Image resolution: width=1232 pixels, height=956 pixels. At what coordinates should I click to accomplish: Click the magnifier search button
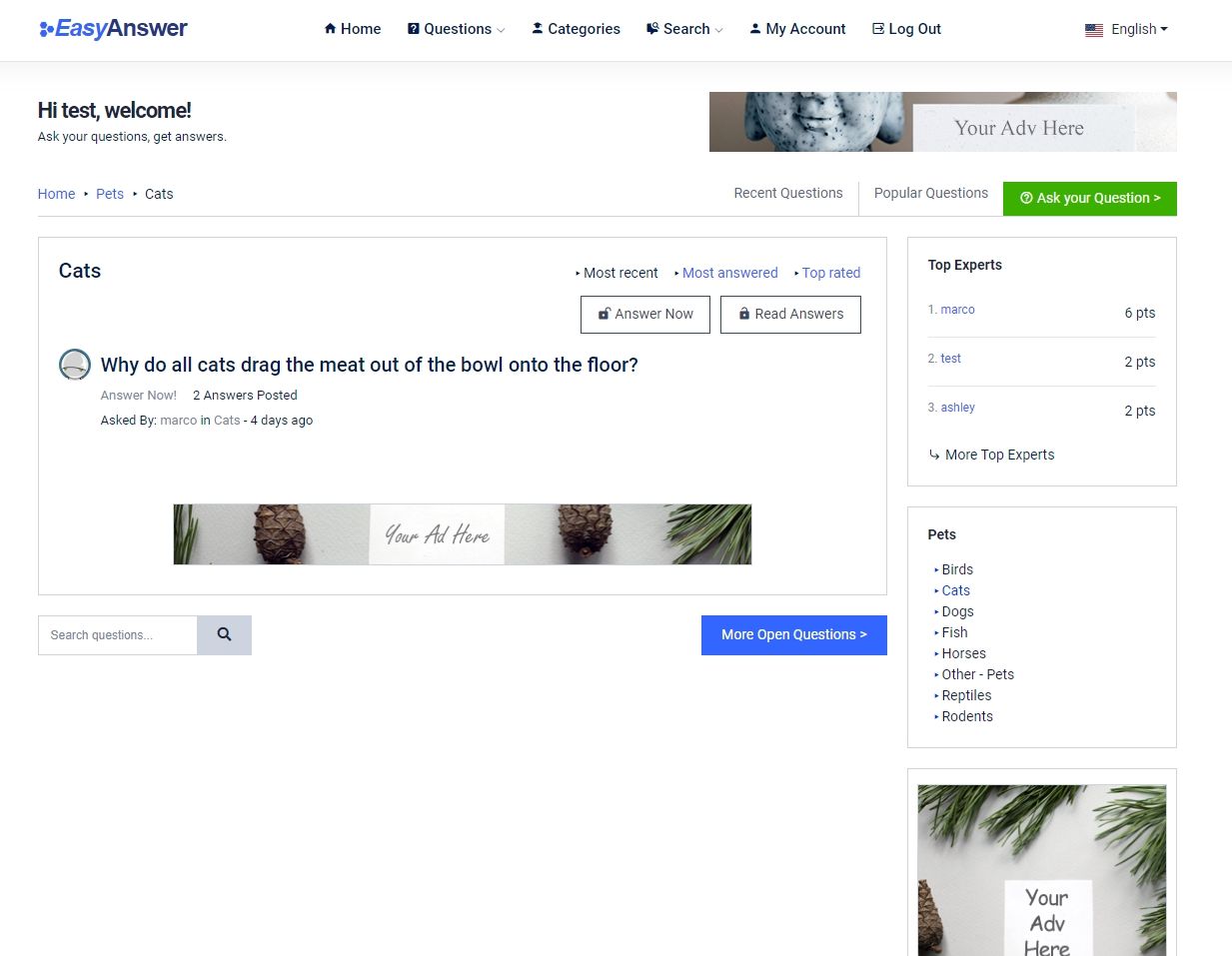pos(224,635)
